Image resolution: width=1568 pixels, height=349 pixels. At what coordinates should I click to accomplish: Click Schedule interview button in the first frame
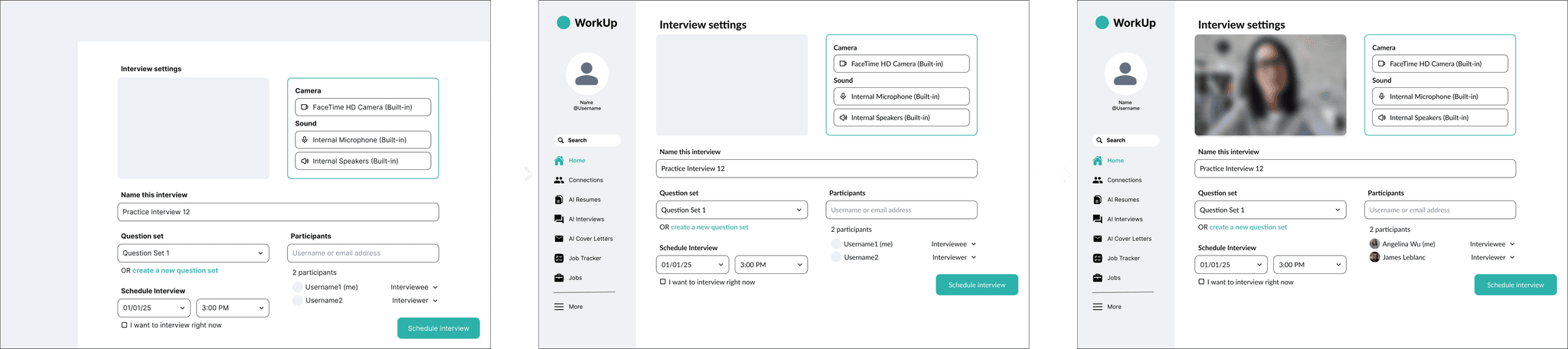[x=438, y=328]
